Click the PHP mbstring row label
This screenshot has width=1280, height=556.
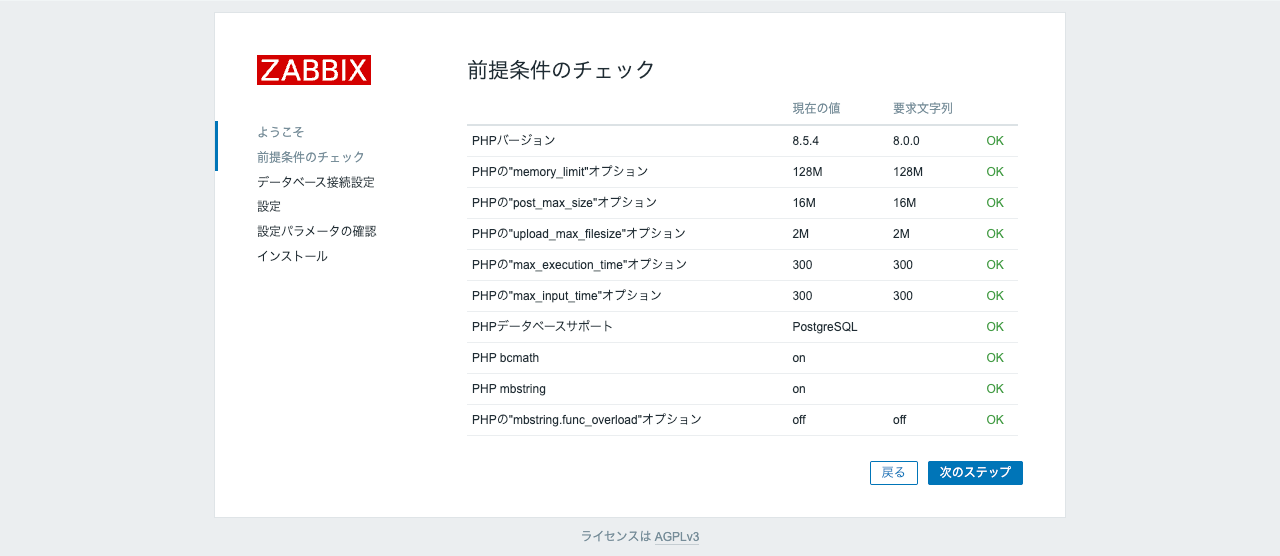coord(509,389)
